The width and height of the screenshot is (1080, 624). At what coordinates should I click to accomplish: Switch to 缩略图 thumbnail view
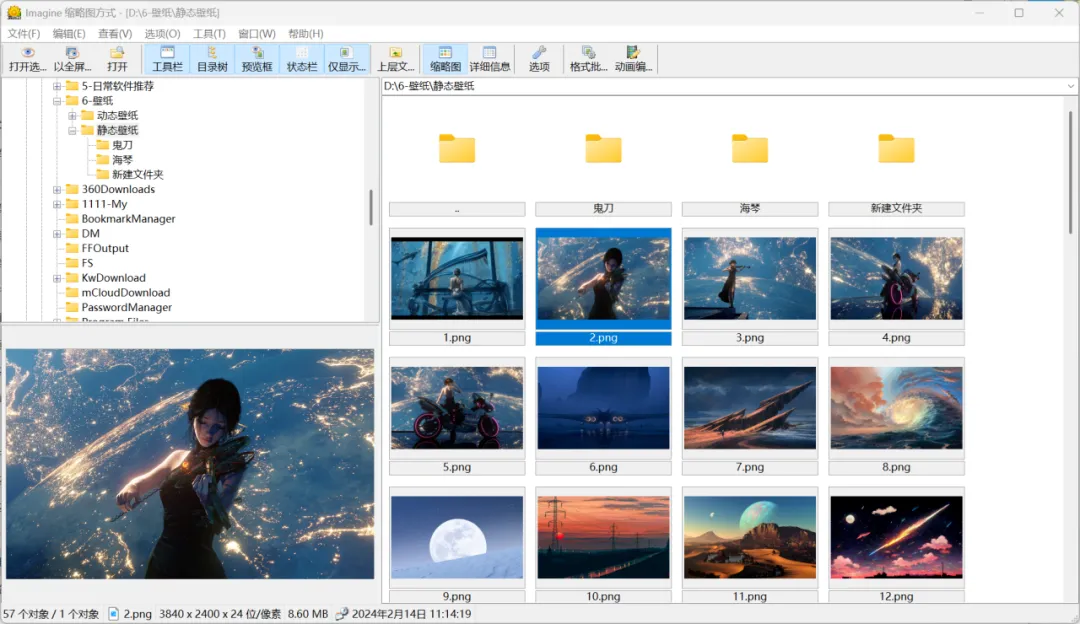pos(445,59)
